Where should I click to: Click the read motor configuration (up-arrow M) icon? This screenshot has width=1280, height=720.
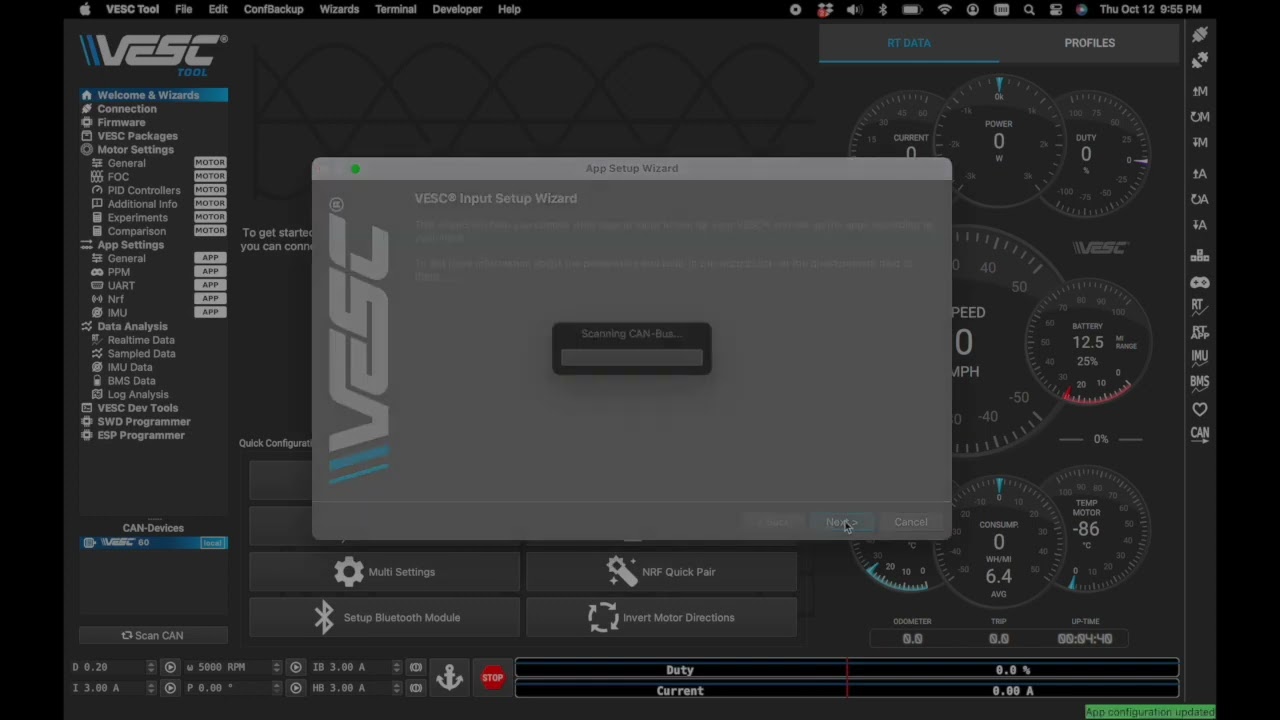pos(1200,91)
